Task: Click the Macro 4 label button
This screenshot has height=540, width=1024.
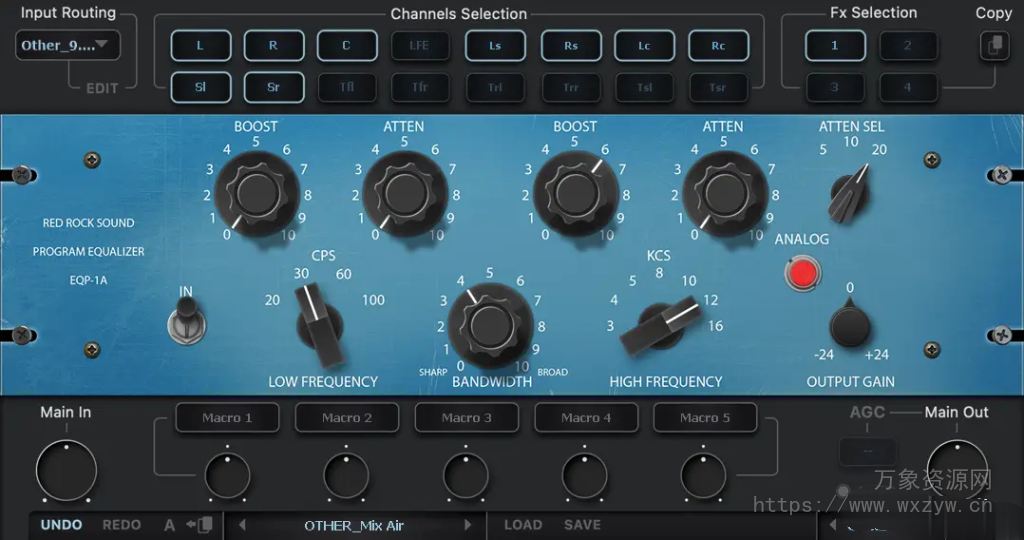Action: [586, 418]
